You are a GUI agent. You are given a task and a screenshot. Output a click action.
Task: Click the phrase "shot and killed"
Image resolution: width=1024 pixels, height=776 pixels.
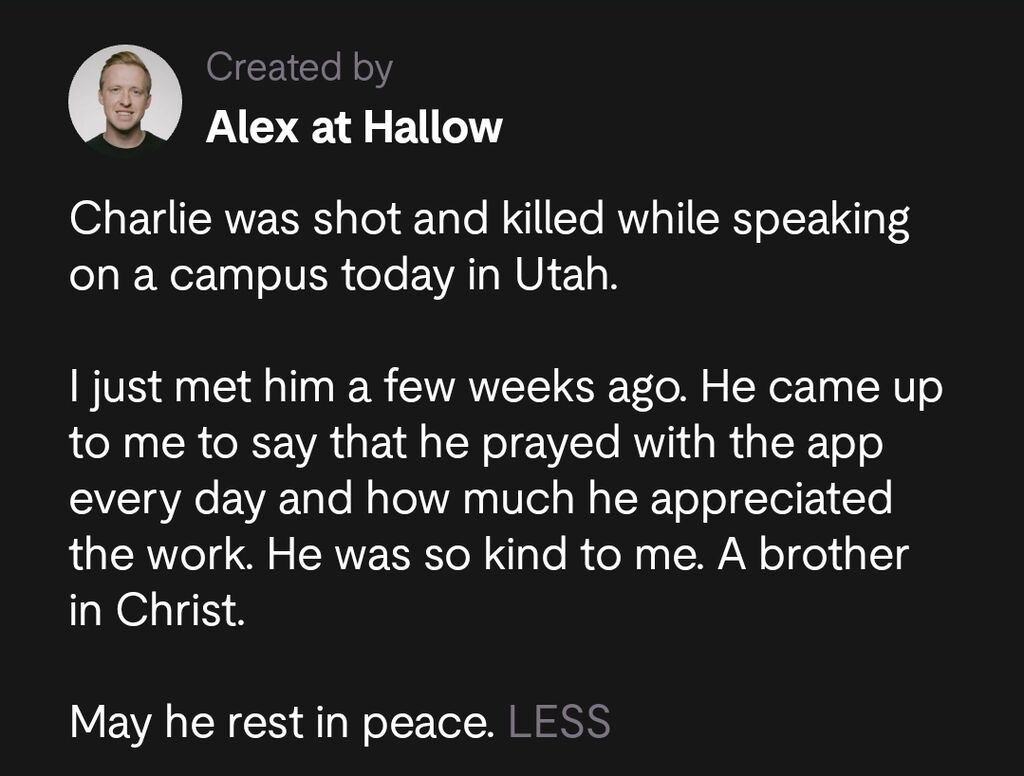tap(458, 218)
